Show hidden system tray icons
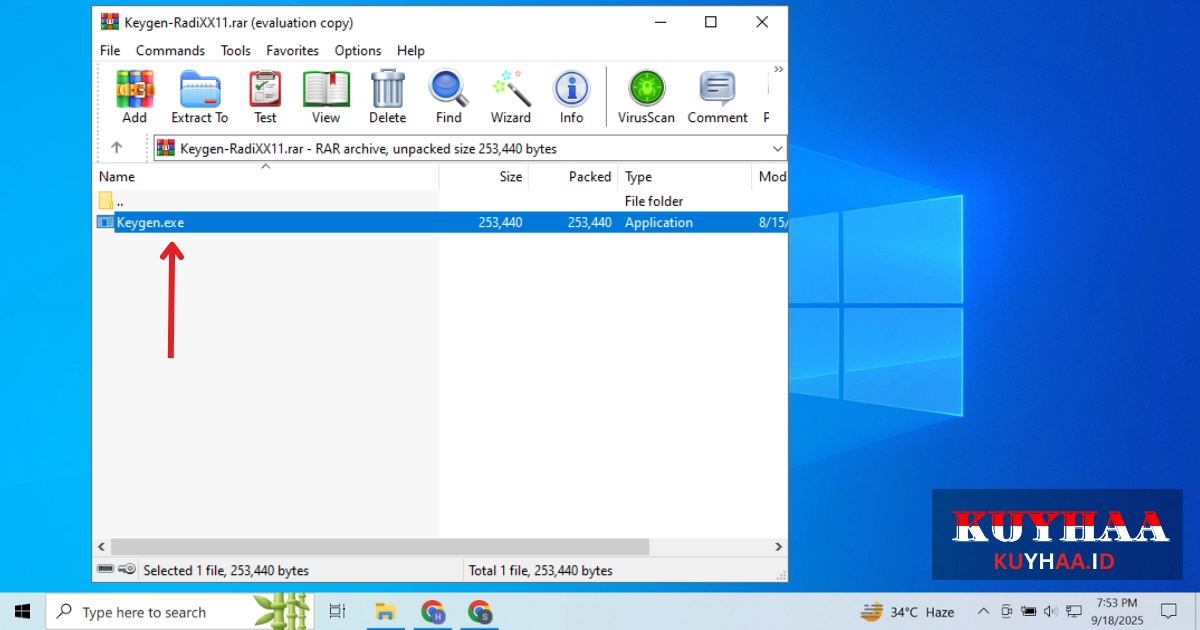The width and height of the screenshot is (1200, 630). pos(983,611)
